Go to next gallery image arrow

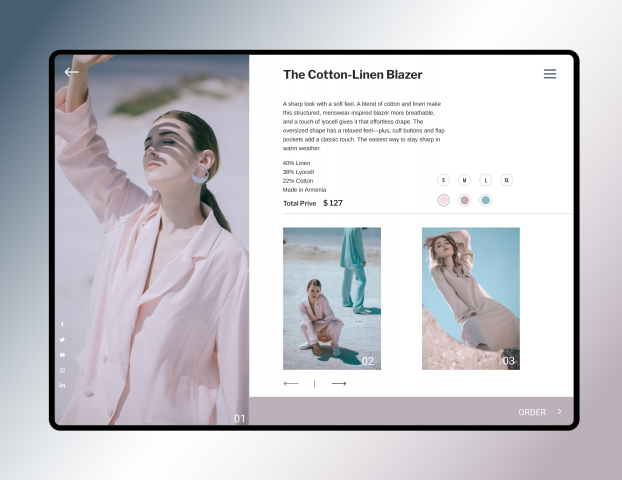coord(339,384)
